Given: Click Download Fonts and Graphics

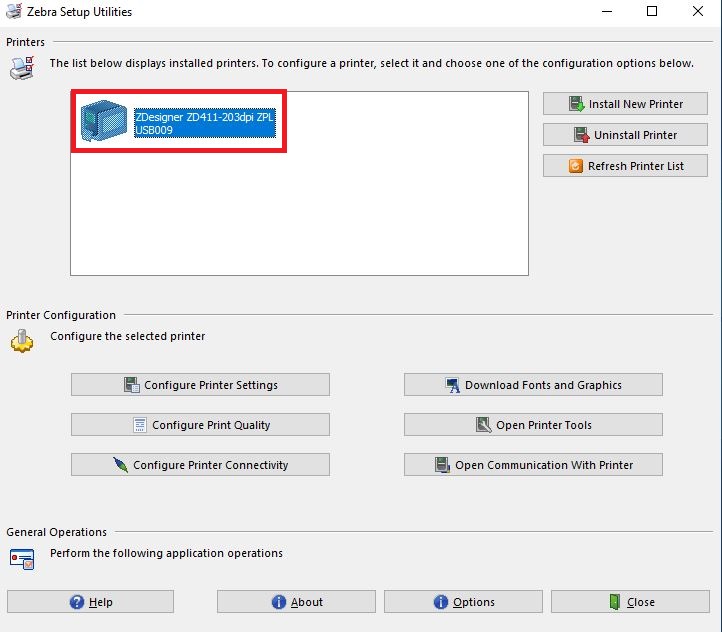Looking at the screenshot, I should pyautogui.click(x=533, y=384).
